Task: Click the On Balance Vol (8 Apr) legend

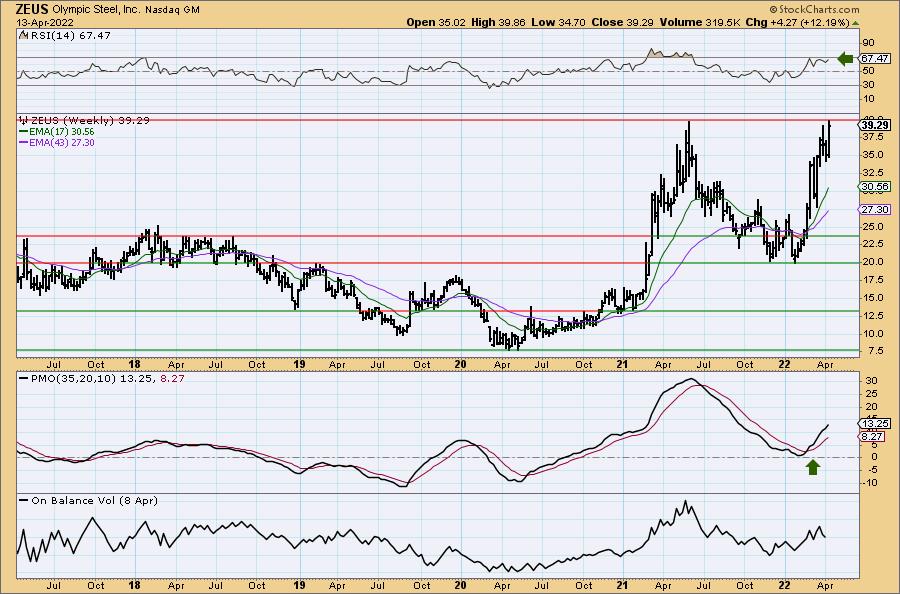Action: tap(94, 500)
